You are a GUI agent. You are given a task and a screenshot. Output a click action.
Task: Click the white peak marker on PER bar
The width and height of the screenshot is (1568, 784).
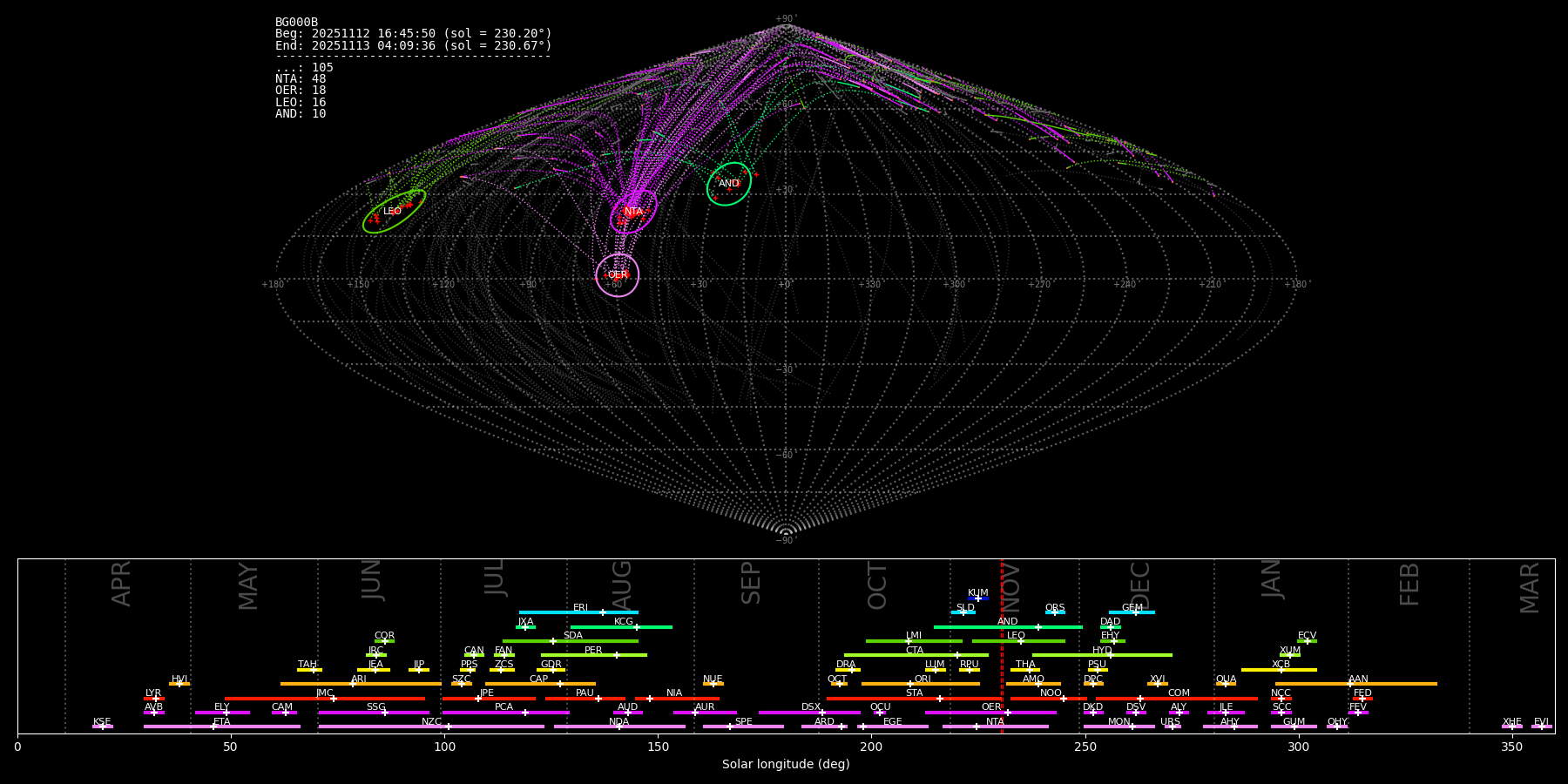pos(617,655)
